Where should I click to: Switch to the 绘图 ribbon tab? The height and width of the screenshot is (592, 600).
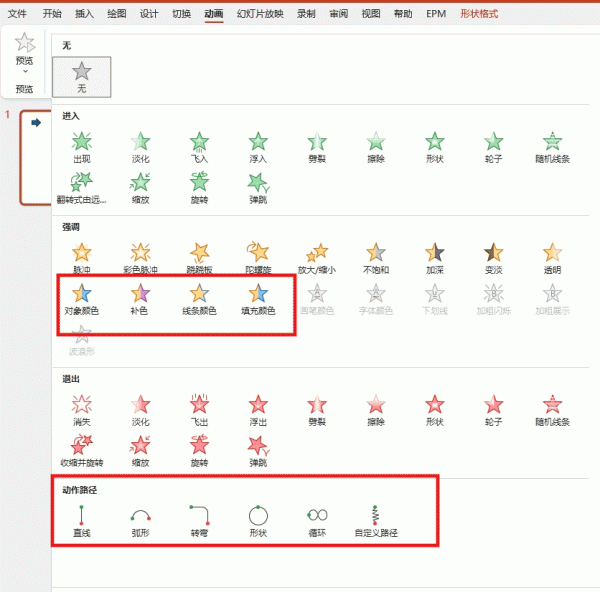click(117, 14)
